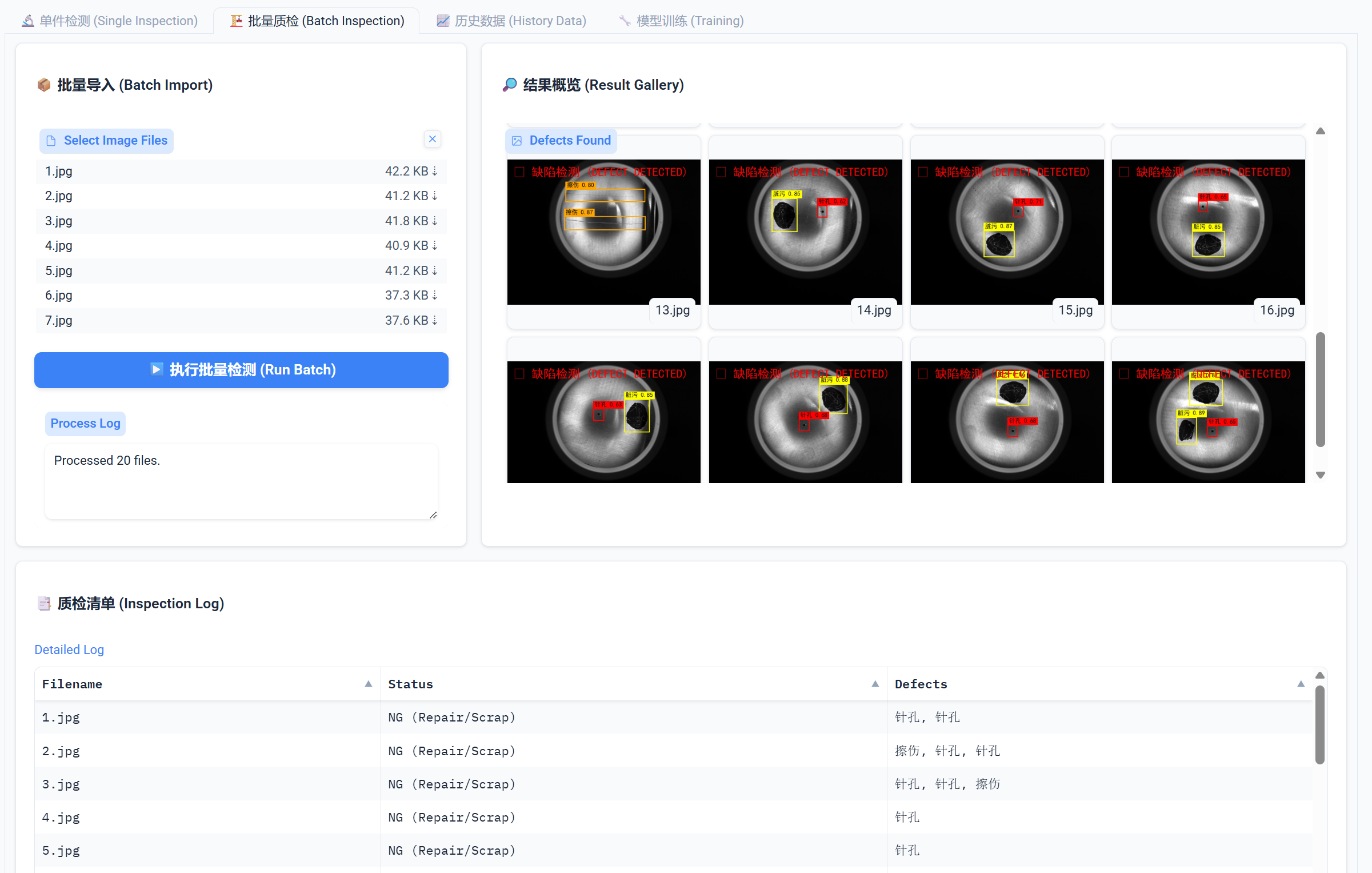Click the download arrow for 7.jpg
Image resolution: width=1372 pixels, height=873 pixels.
point(435,321)
